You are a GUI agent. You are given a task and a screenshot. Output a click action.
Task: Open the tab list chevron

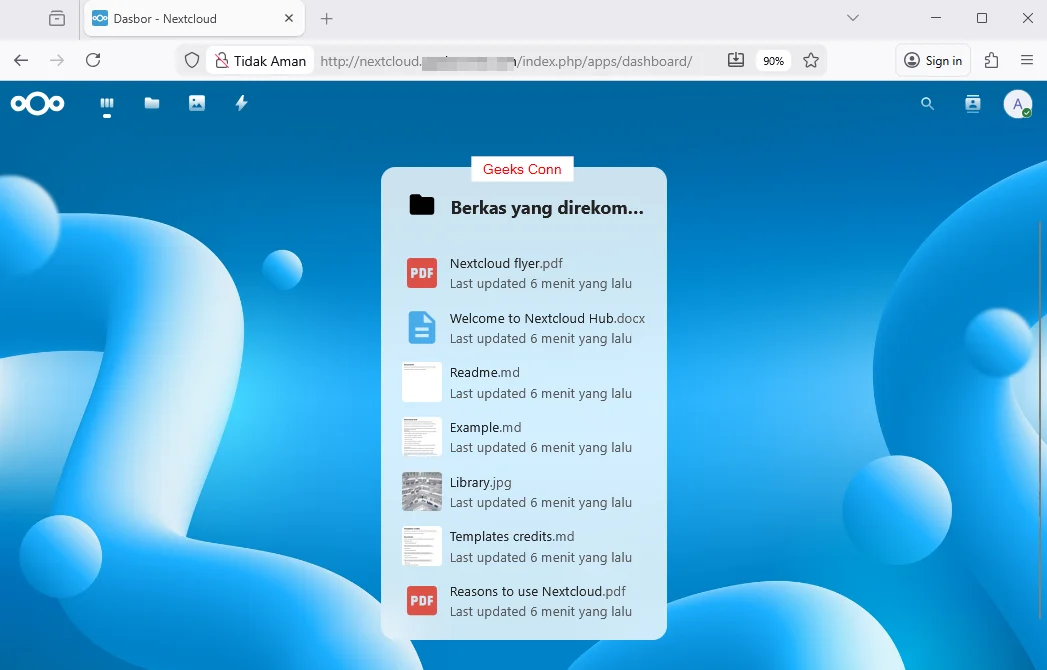pyautogui.click(x=853, y=18)
